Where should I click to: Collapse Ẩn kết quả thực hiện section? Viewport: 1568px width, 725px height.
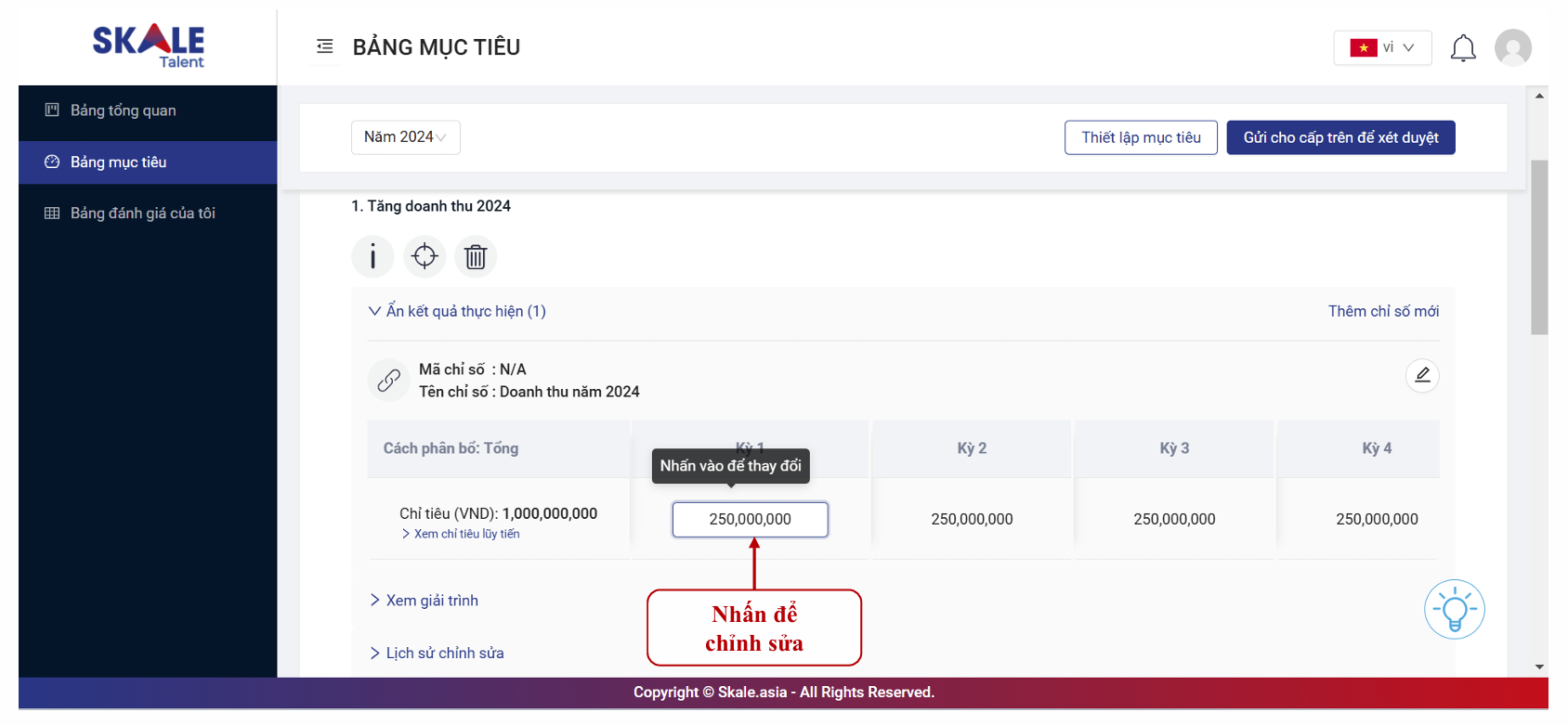point(457,311)
